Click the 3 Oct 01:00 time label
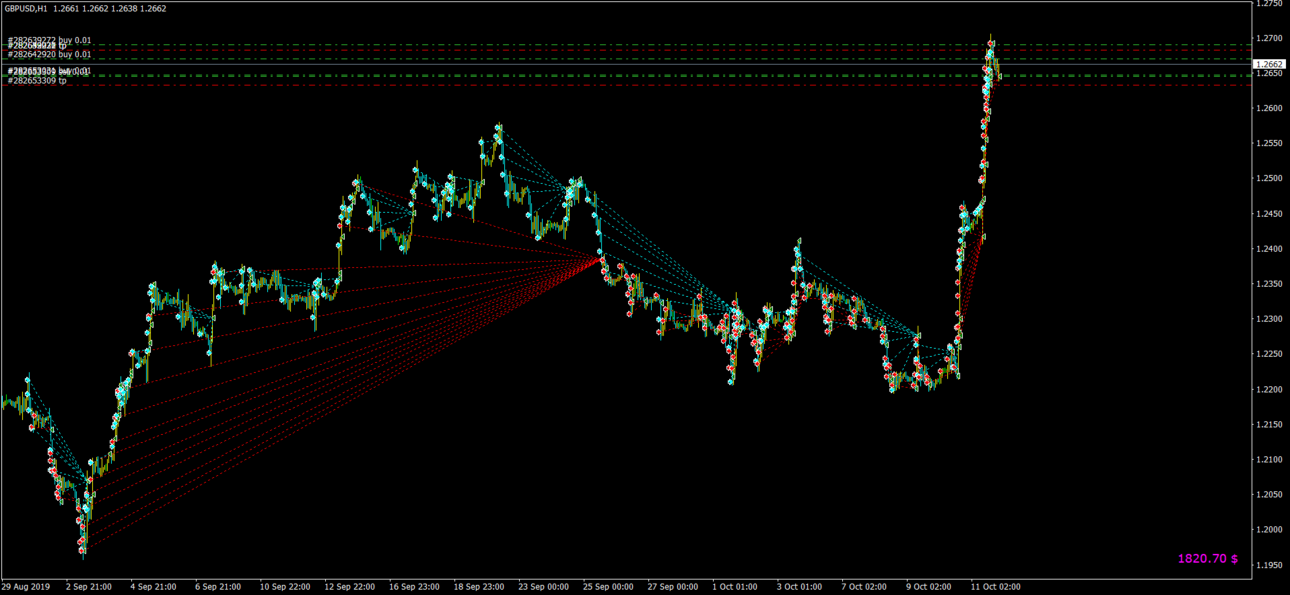 point(800,587)
